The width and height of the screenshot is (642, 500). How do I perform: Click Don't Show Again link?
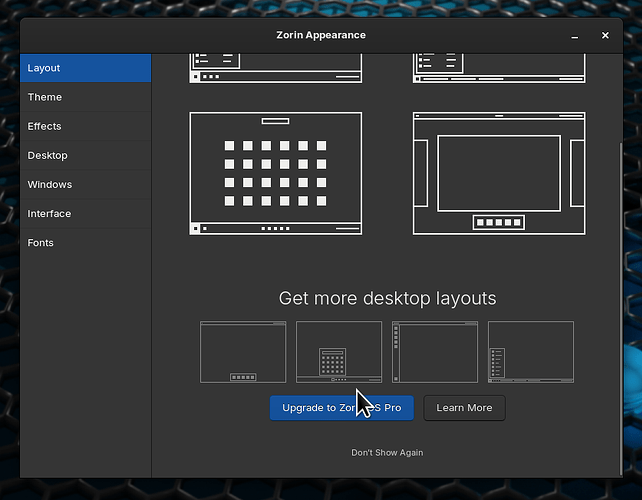(x=387, y=452)
